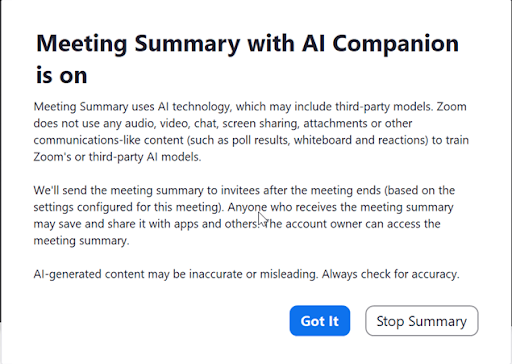Click the blue Got It button

[x=320, y=321]
